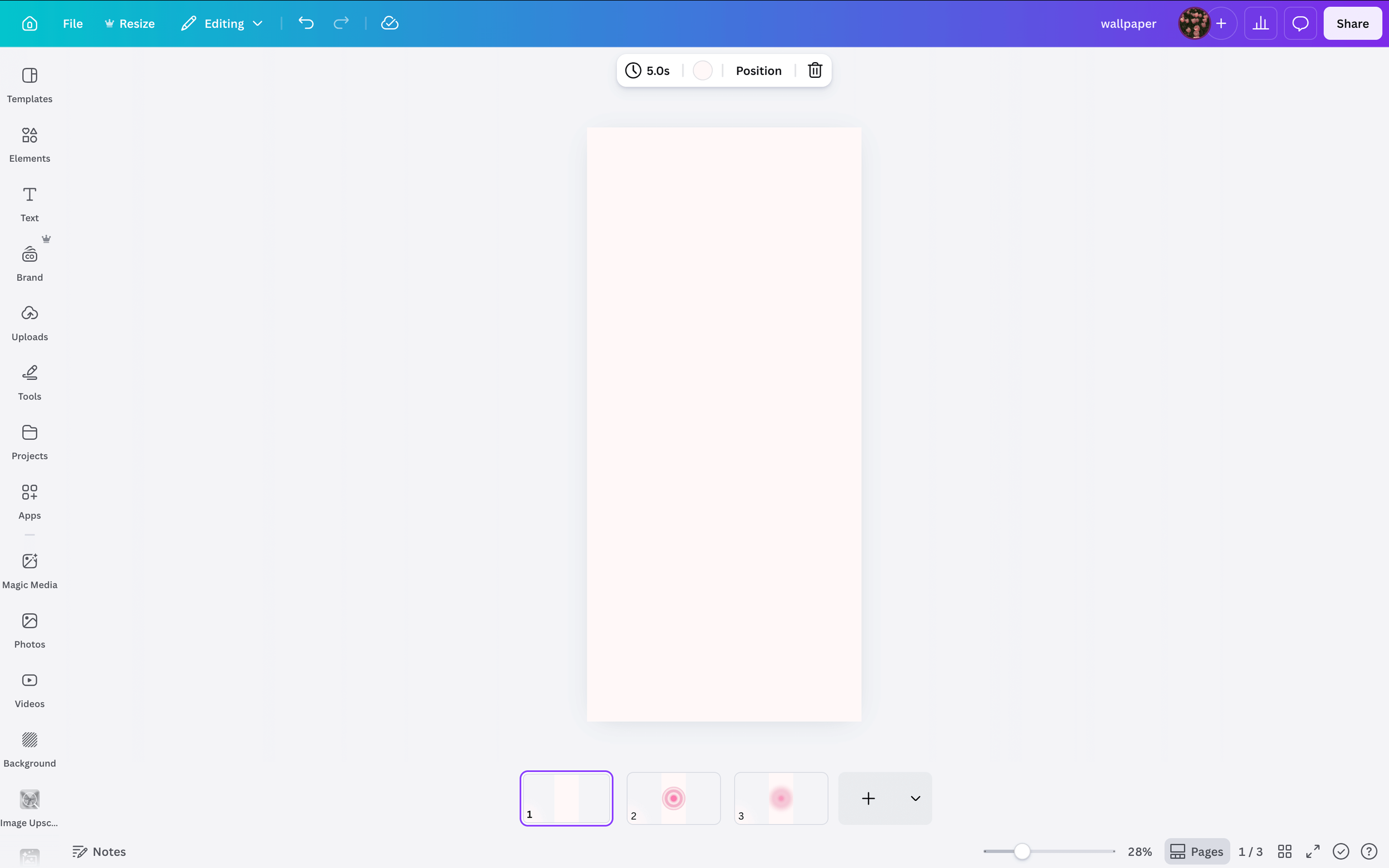Image resolution: width=1389 pixels, height=868 pixels.
Task: Select the Text tool in sidebar
Action: click(29, 204)
